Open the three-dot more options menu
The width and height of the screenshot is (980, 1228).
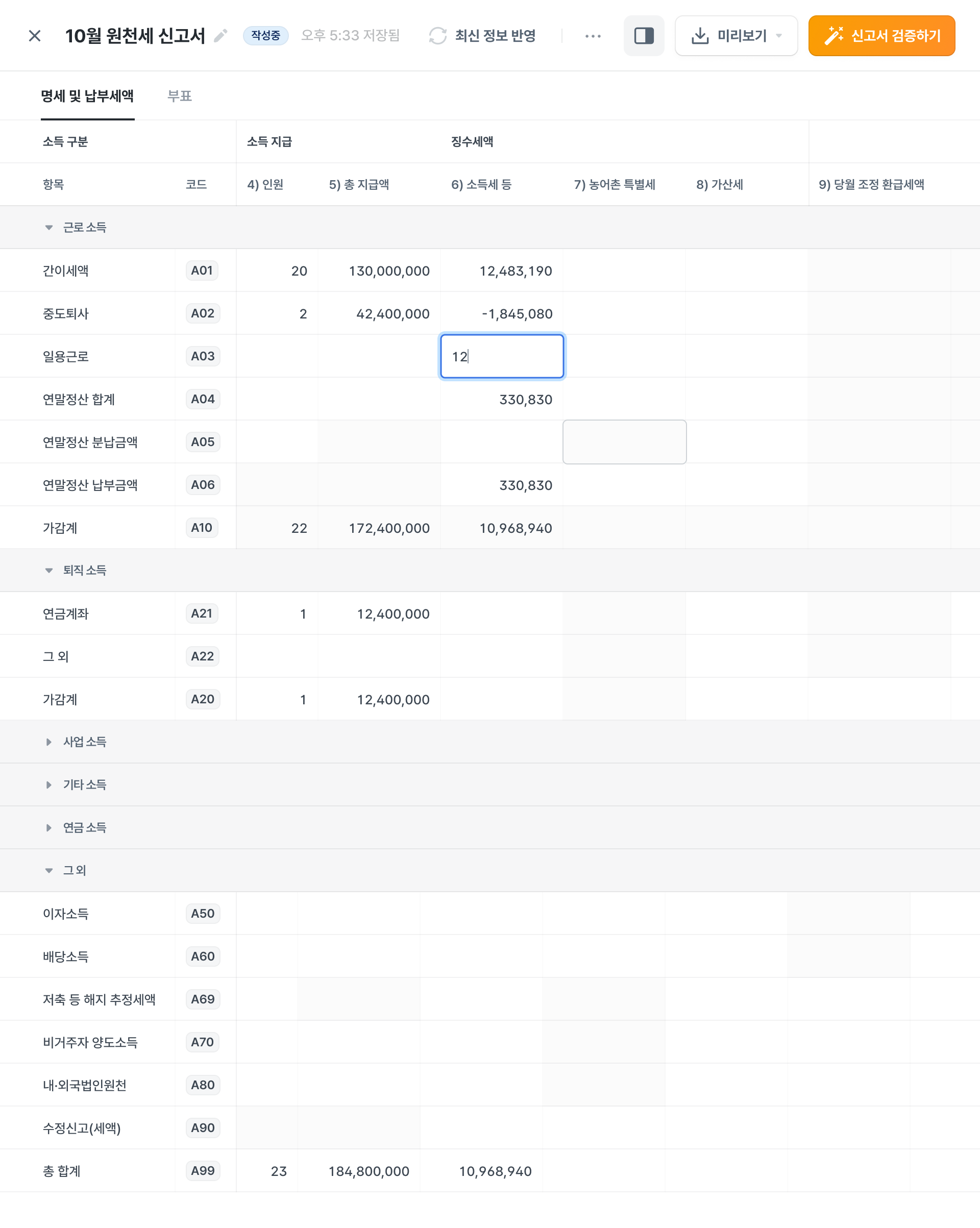point(593,36)
